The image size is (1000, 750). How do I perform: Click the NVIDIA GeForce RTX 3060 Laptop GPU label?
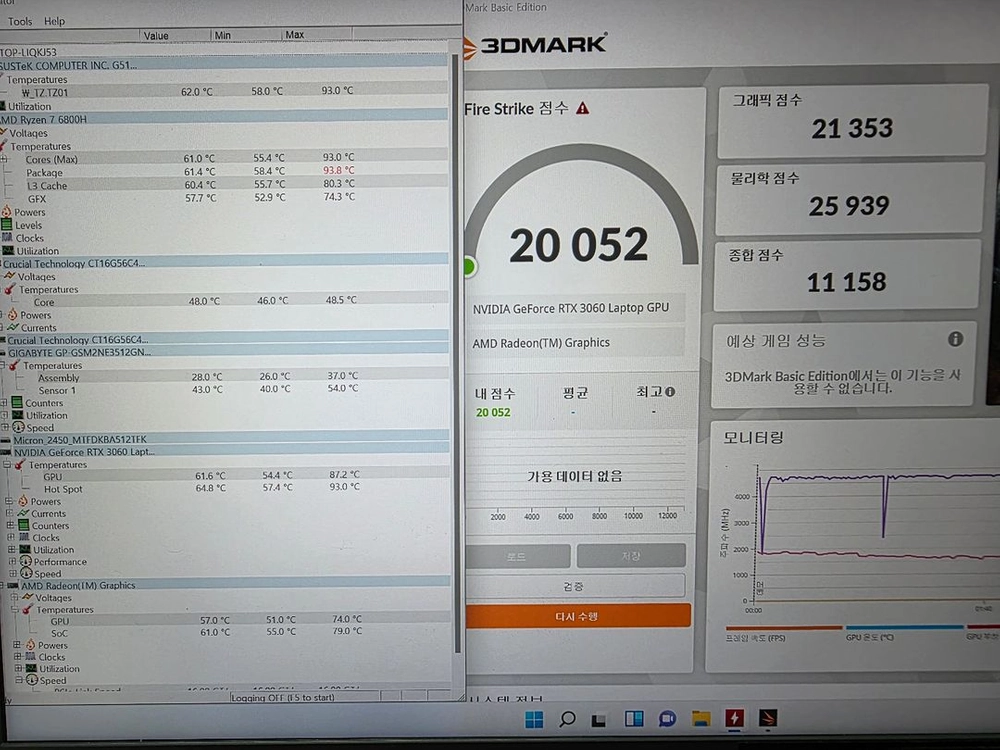pyautogui.click(x=571, y=308)
